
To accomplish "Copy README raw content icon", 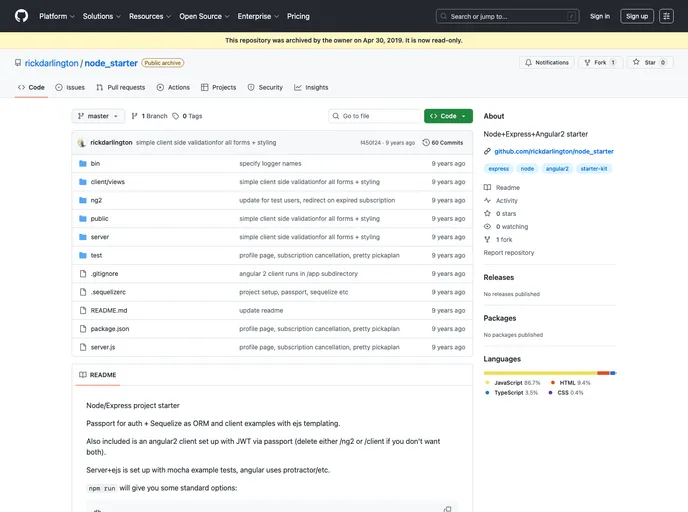I will coord(447,508).
